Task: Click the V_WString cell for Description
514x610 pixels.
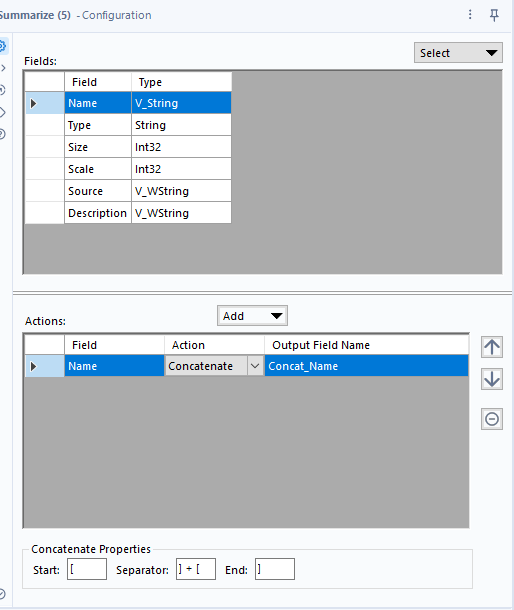Action: 181,213
